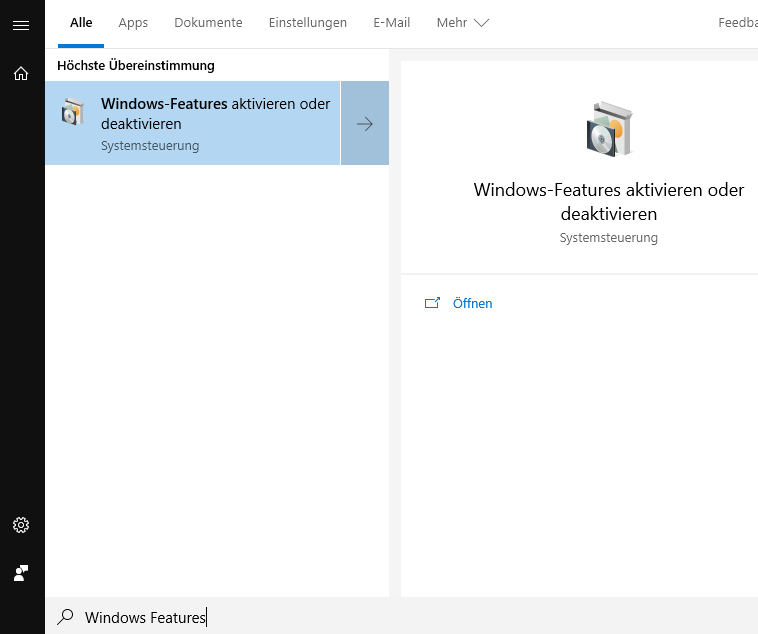Click the Feedback button at top right

738,23
